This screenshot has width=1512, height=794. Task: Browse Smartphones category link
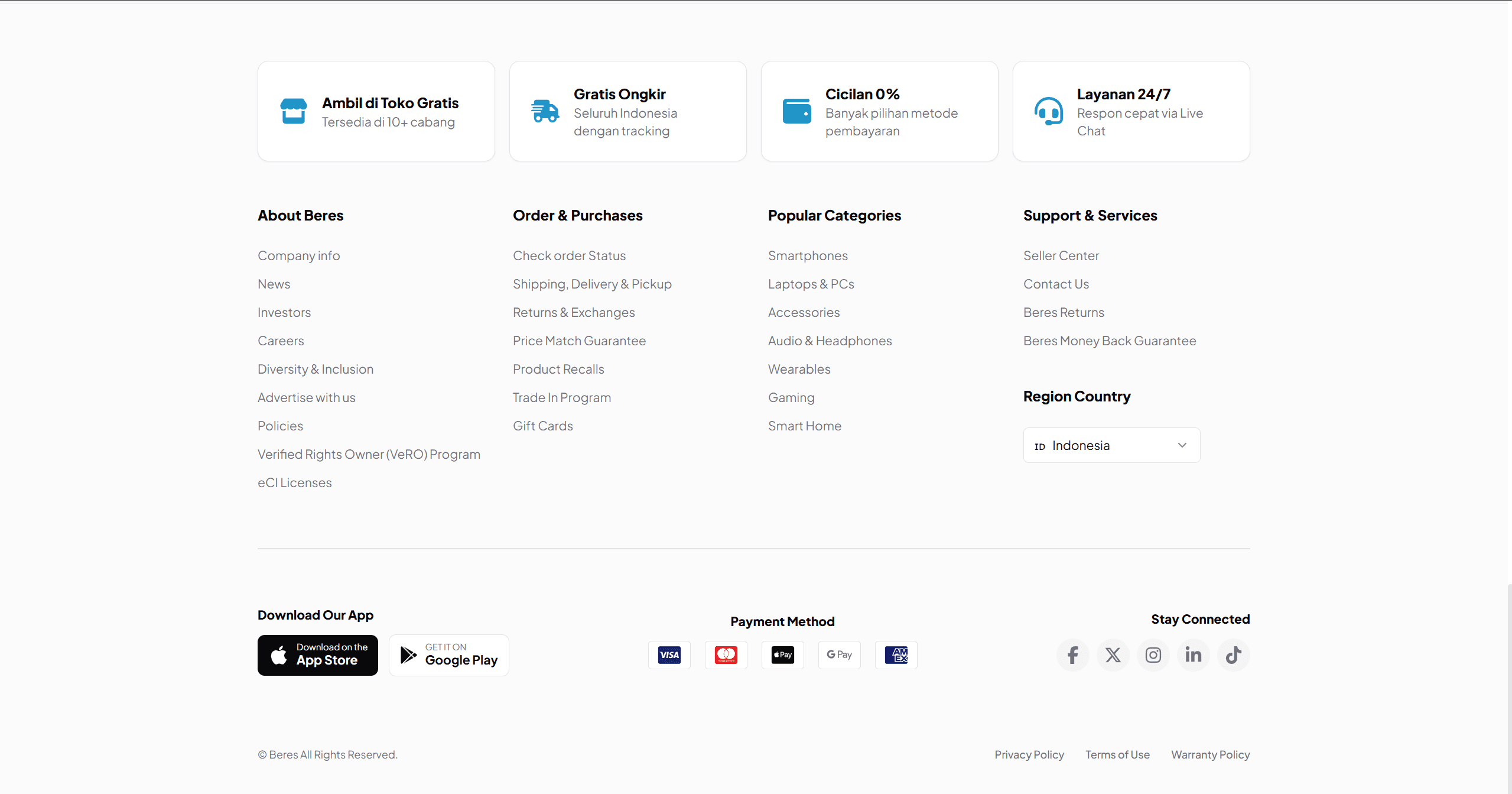808,256
